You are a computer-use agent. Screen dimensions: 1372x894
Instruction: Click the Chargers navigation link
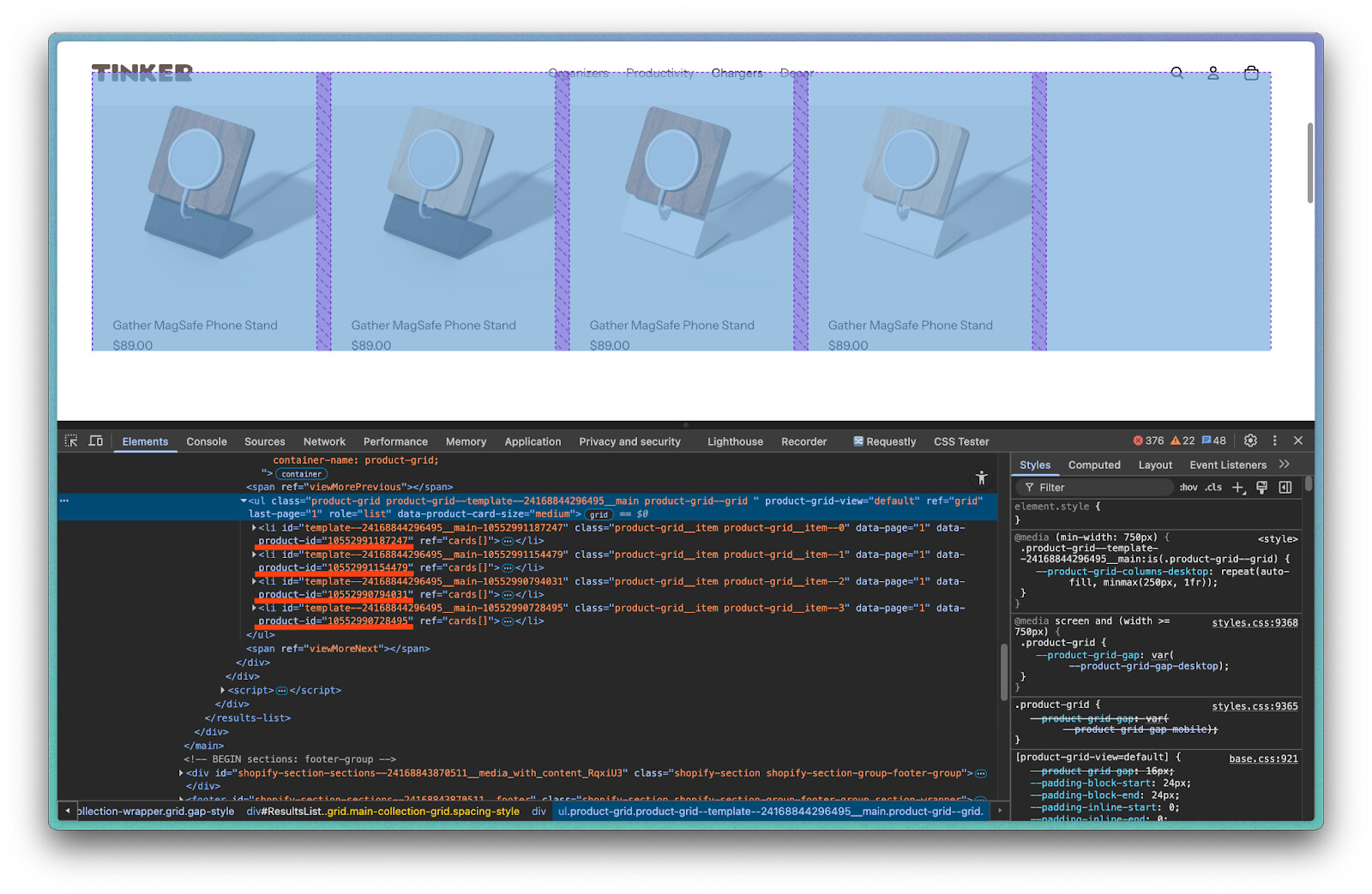click(737, 73)
